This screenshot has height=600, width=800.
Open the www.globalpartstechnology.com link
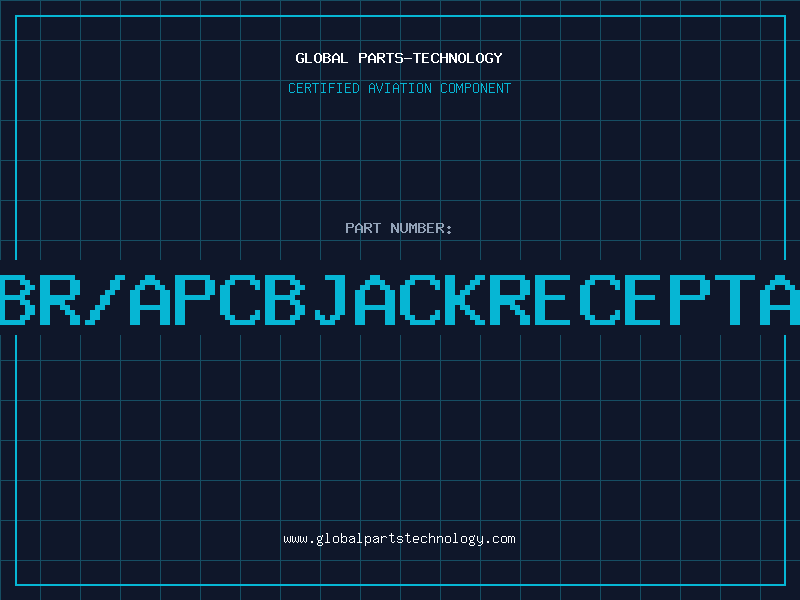399,539
